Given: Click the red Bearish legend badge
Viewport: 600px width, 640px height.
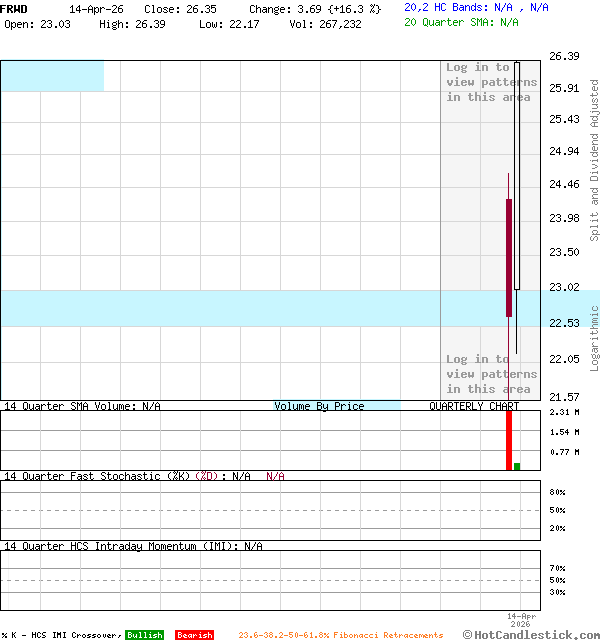Looking at the screenshot, I should (194, 635).
